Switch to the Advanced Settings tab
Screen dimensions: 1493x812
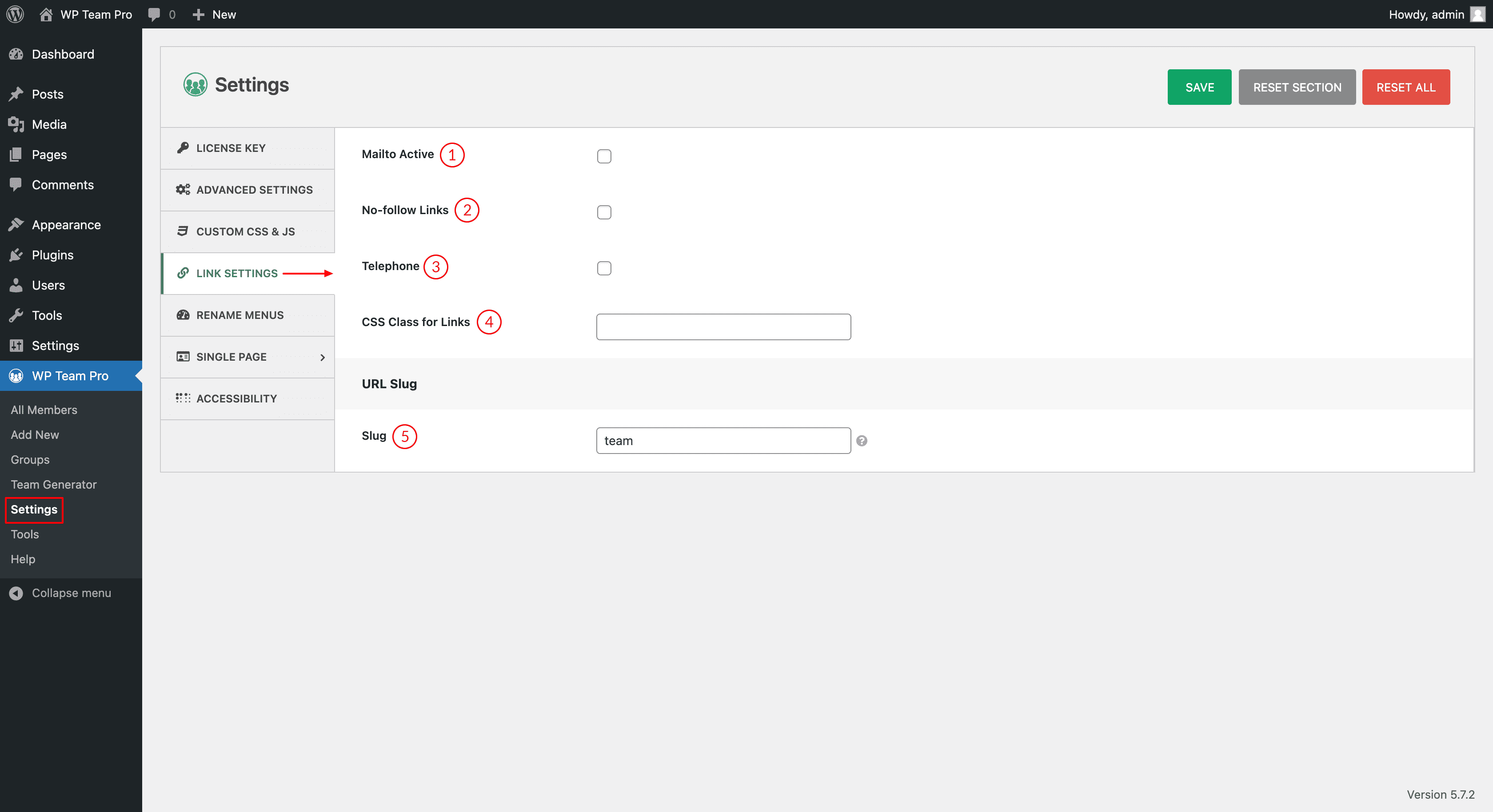click(x=254, y=190)
